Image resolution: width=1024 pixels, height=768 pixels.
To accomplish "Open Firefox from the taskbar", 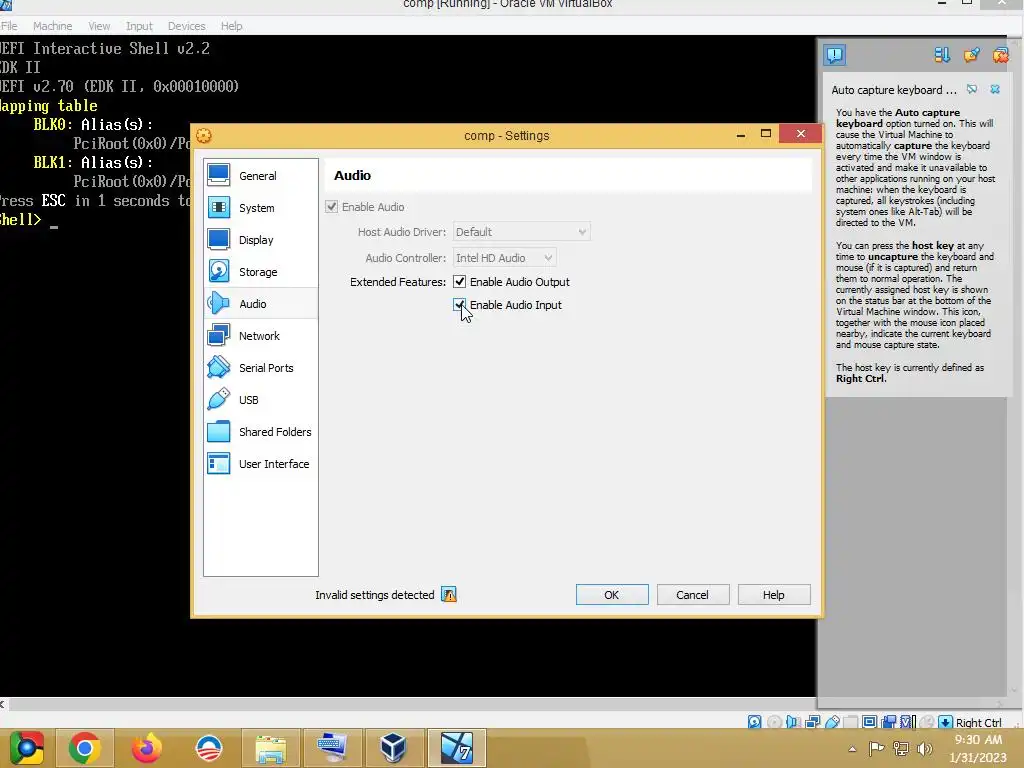I will [146, 748].
